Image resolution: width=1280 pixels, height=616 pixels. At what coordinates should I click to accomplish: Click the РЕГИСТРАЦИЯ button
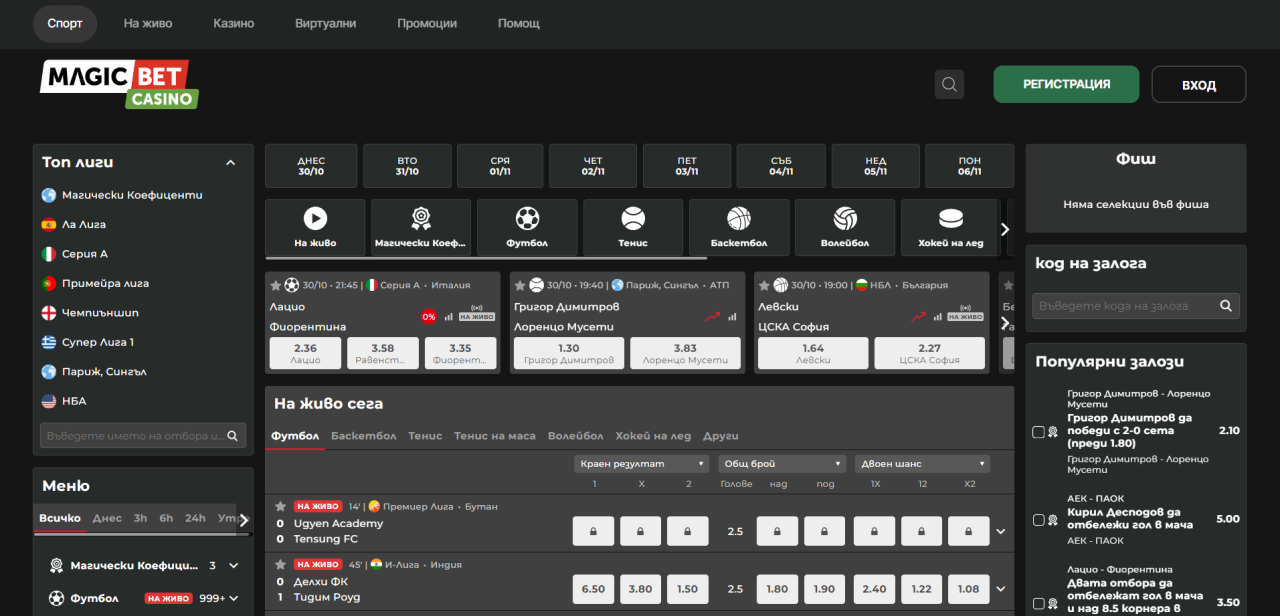click(1066, 84)
